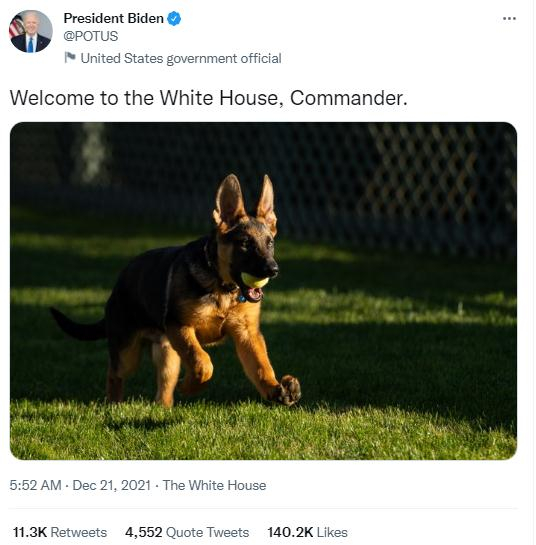
Task: Click the 5:52 AM timestamp
Action: tap(35, 485)
